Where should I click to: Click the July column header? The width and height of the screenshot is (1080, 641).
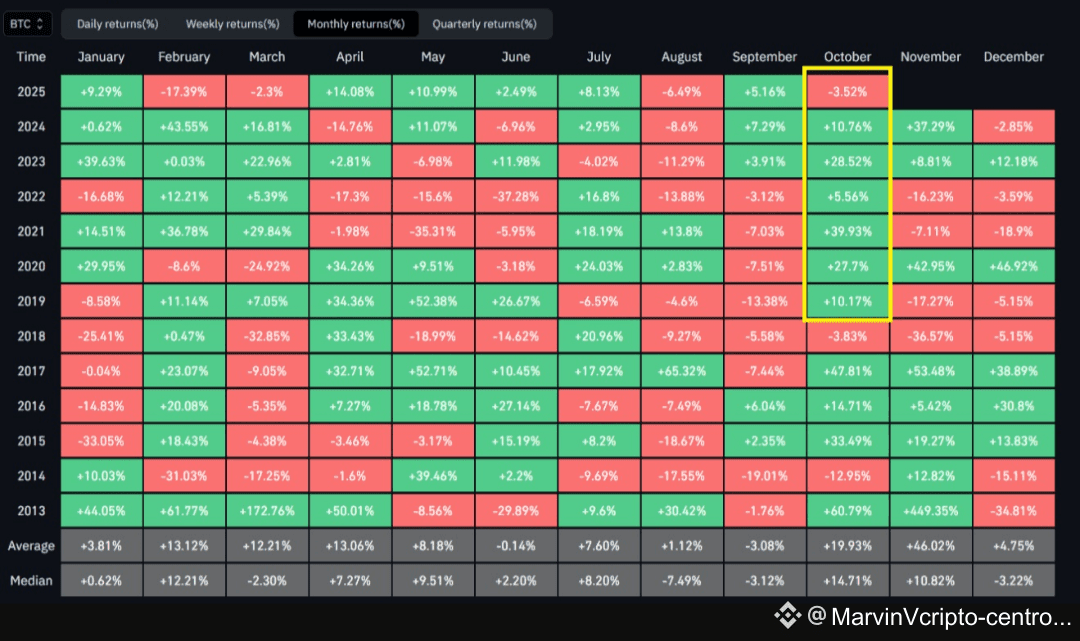(599, 56)
